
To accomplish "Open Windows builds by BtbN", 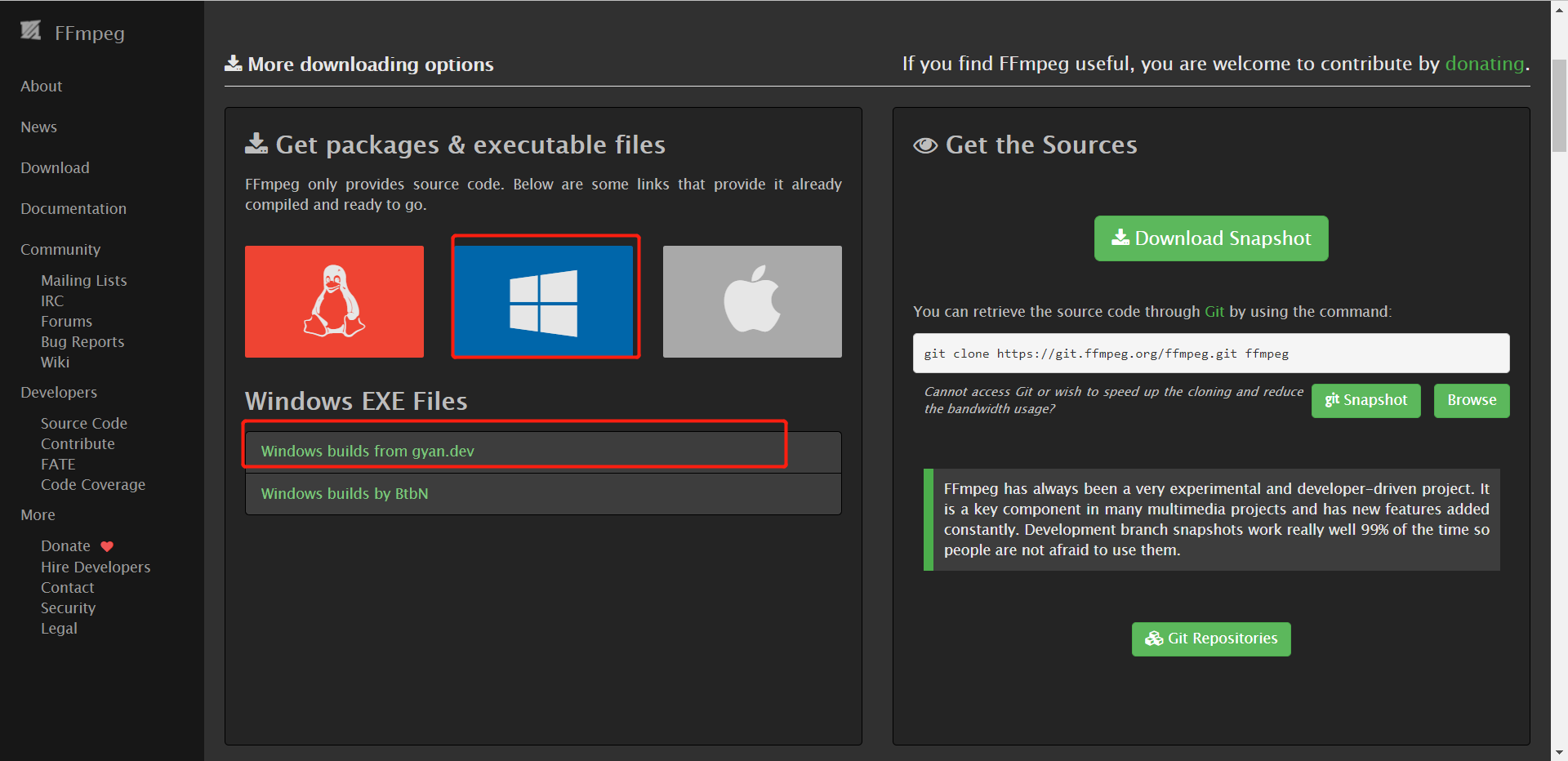I will (543, 494).
